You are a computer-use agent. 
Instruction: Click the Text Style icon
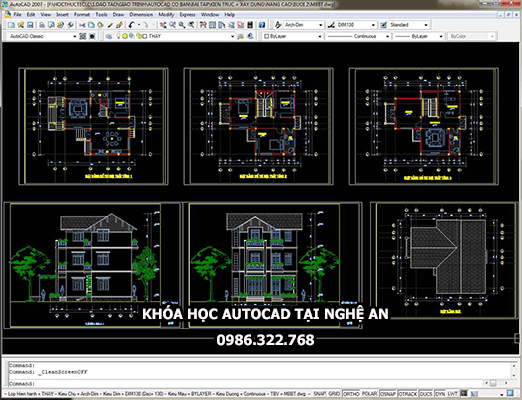tap(278, 25)
